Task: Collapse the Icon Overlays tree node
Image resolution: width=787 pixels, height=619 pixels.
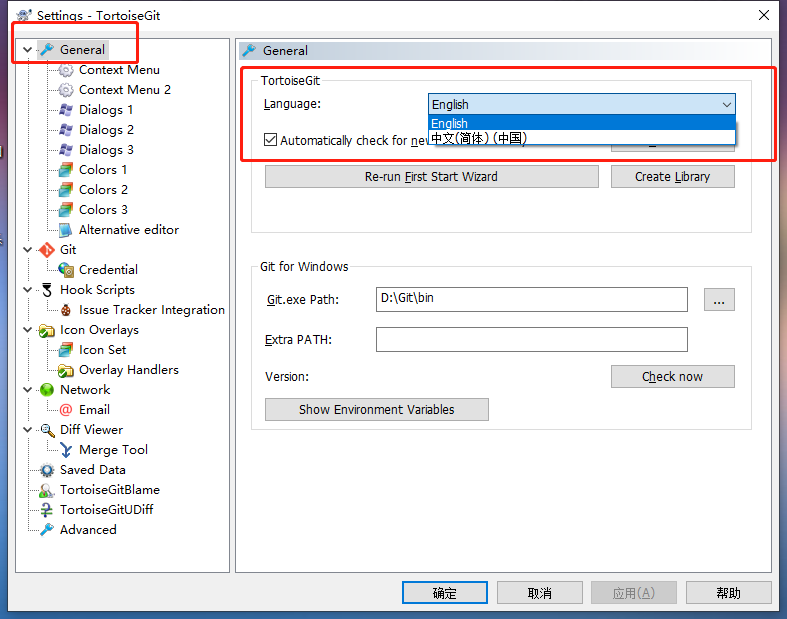Action: (27, 330)
